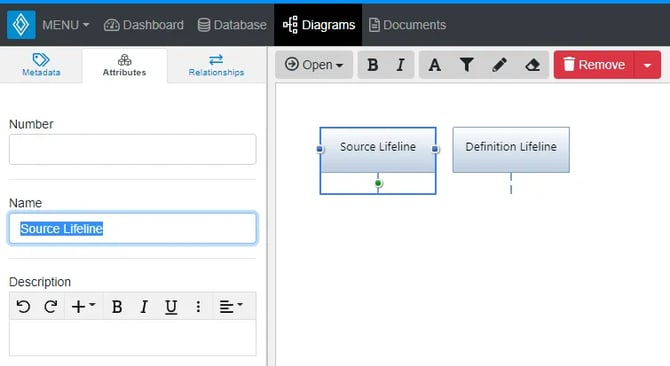Click the green connector dot on Source Lifeline

click(x=378, y=183)
